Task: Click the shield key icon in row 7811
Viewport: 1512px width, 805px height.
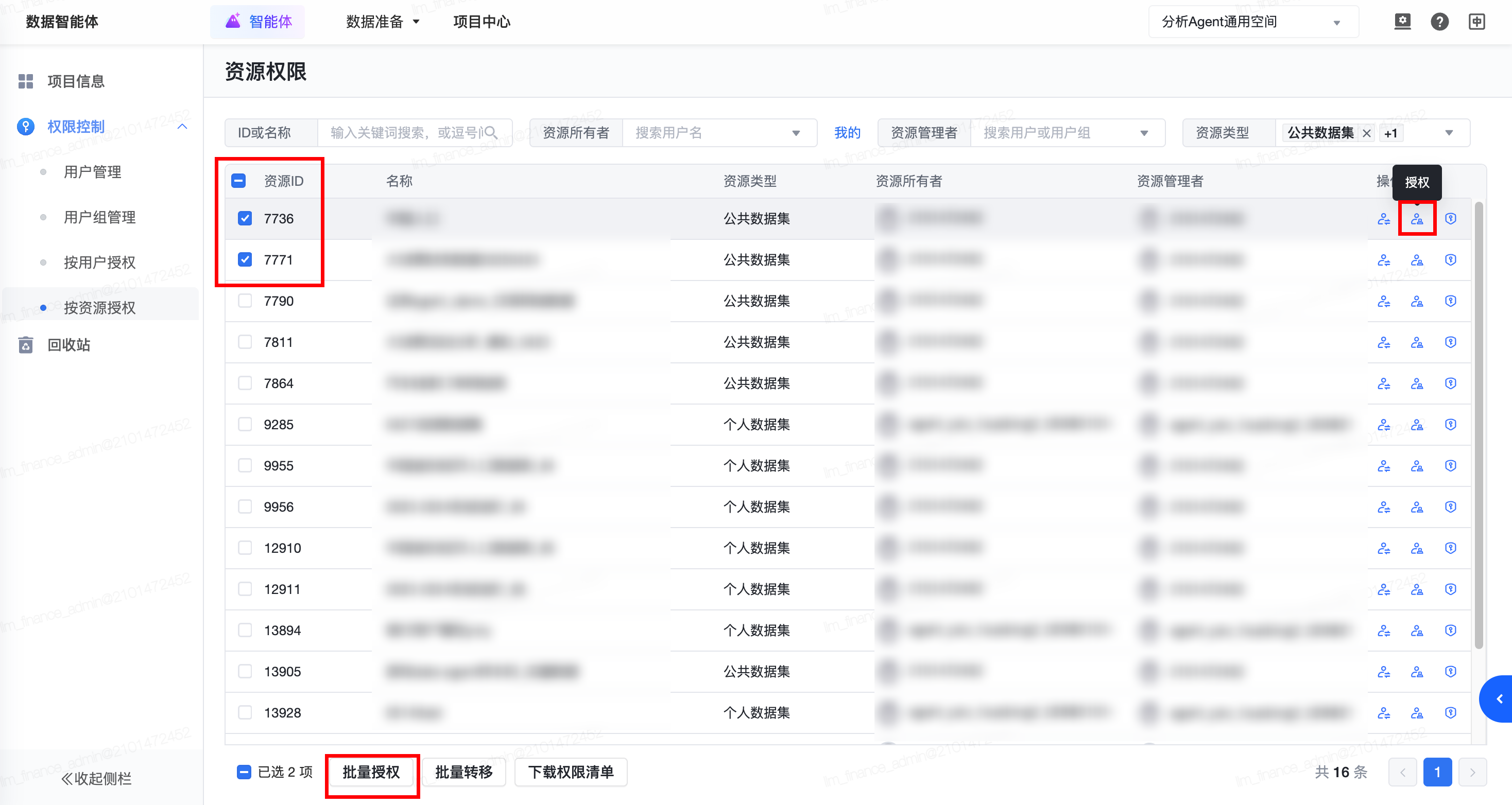Action: click(1450, 342)
